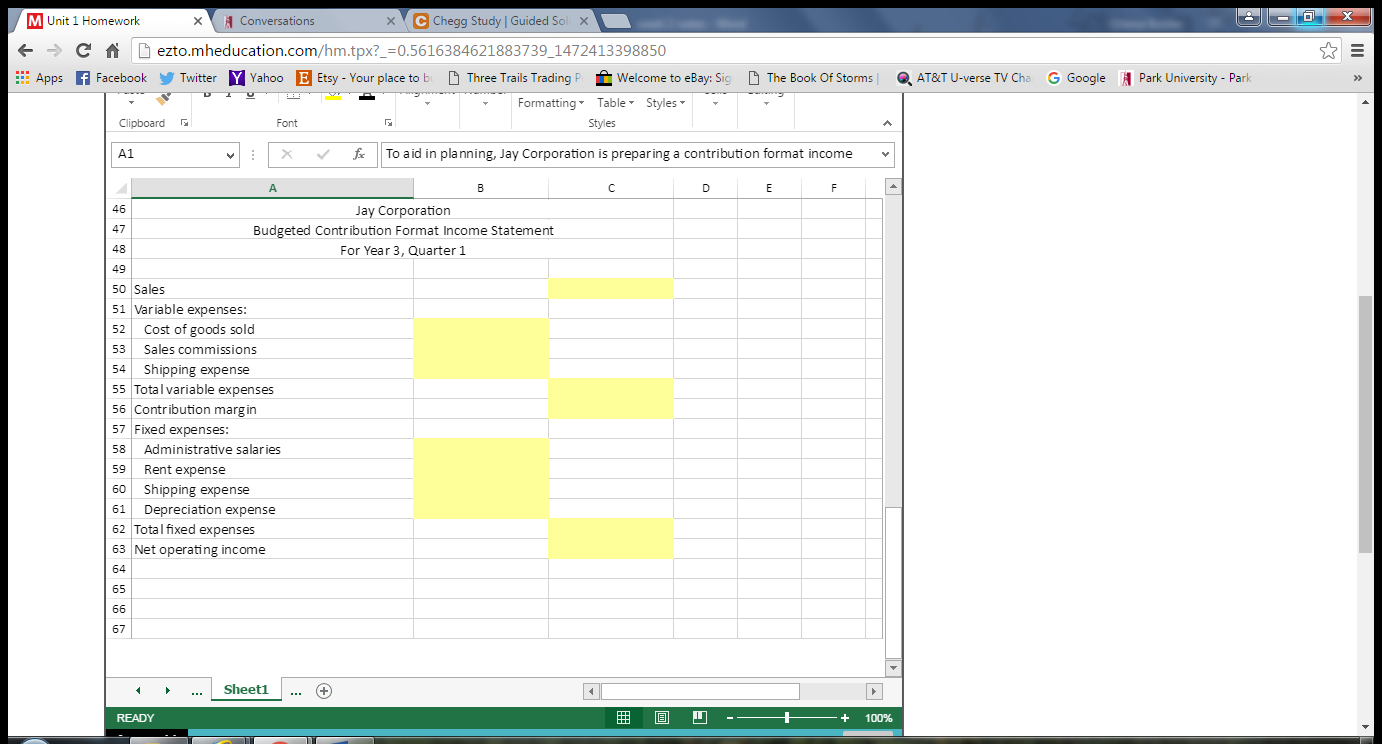The height and width of the screenshot is (744, 1382).
Task: Click the Insert Function fx icon
Action: pos(359,153)
